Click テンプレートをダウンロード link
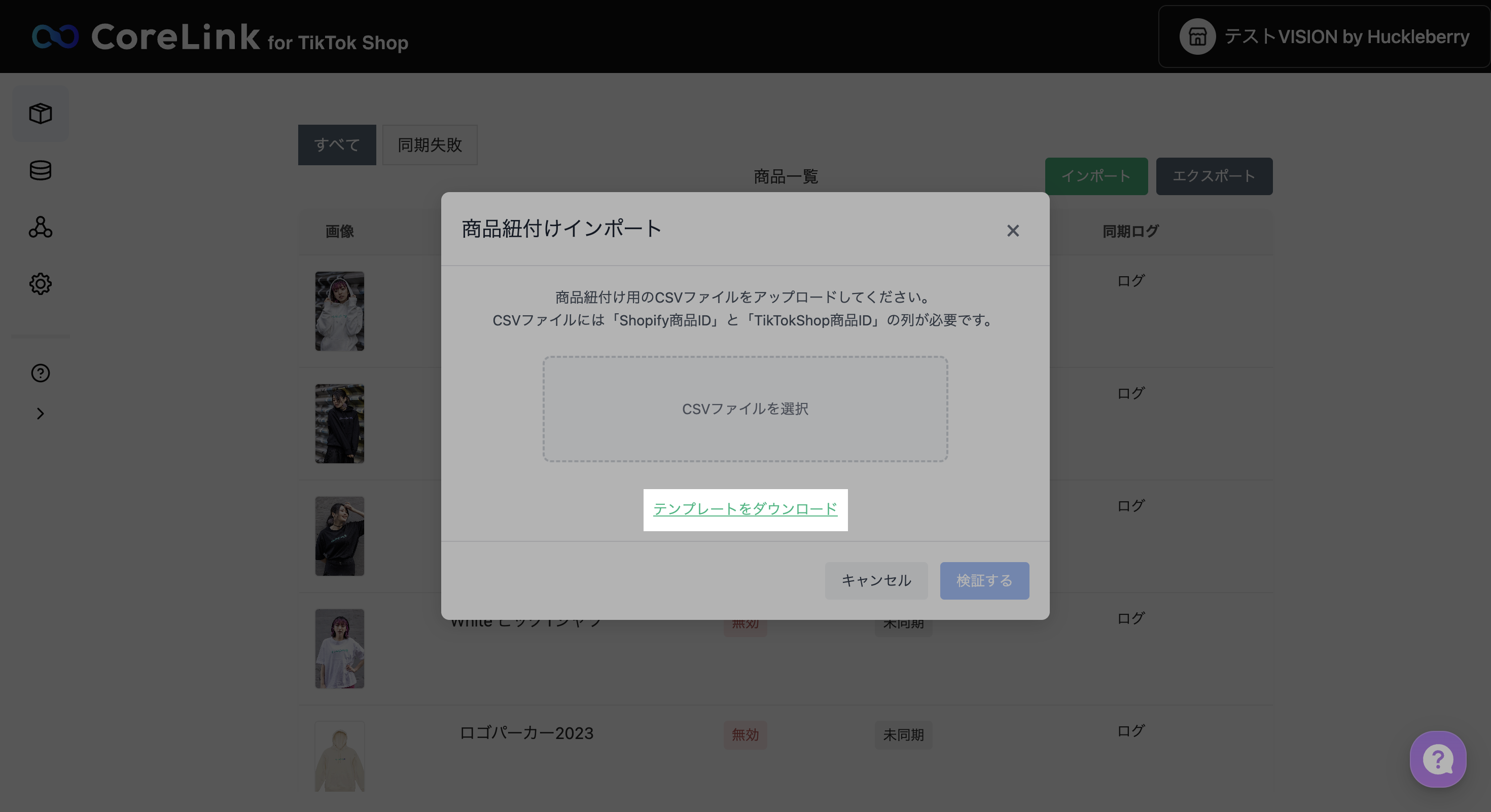 tap(745, 509)
